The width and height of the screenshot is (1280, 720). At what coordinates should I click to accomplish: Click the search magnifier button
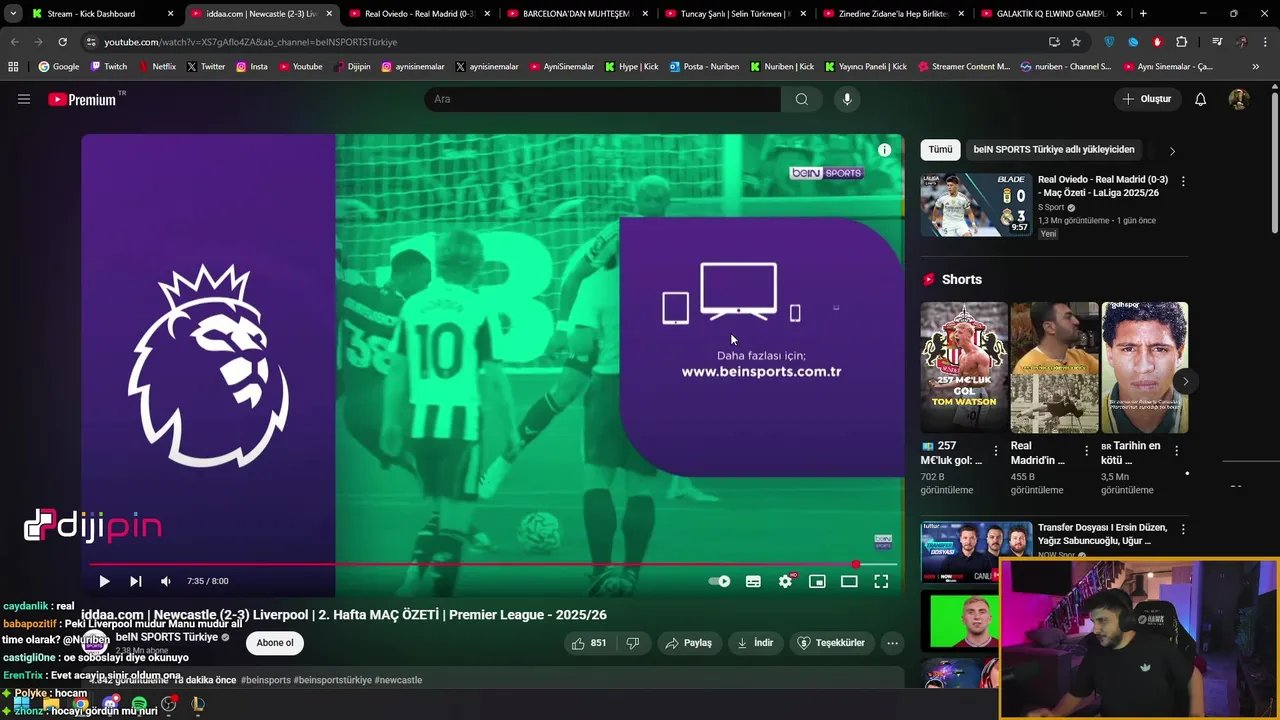[801, 99]
